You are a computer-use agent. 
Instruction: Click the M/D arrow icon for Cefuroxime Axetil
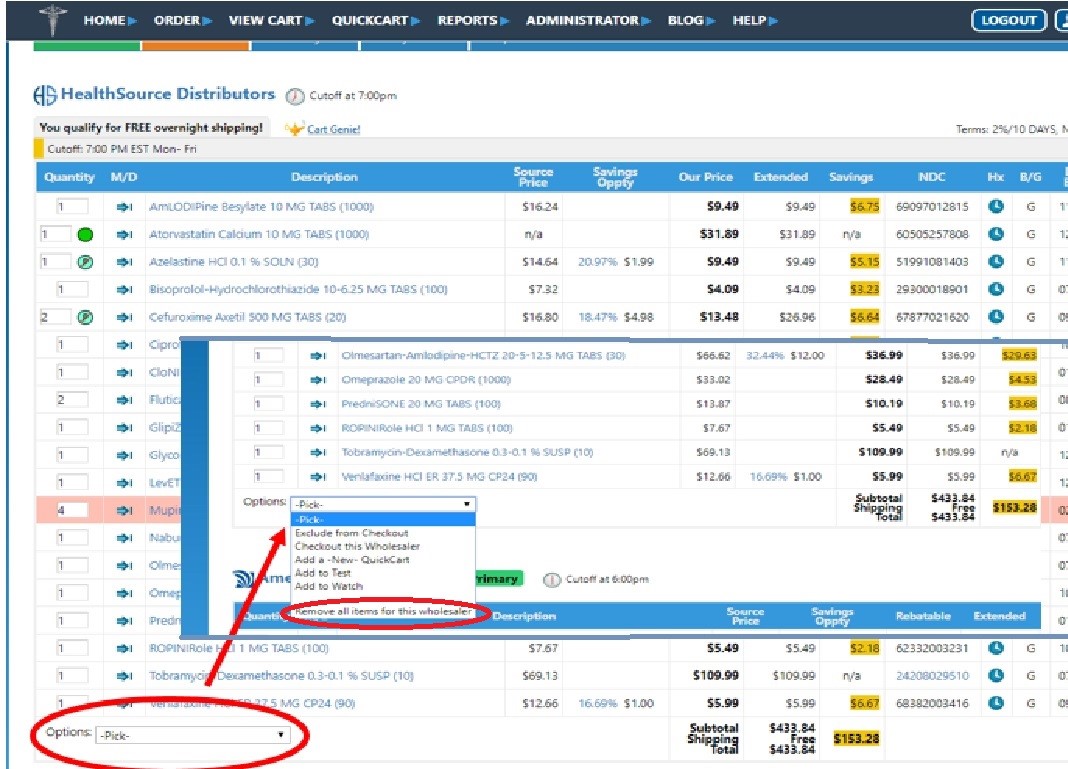point(125,317)
